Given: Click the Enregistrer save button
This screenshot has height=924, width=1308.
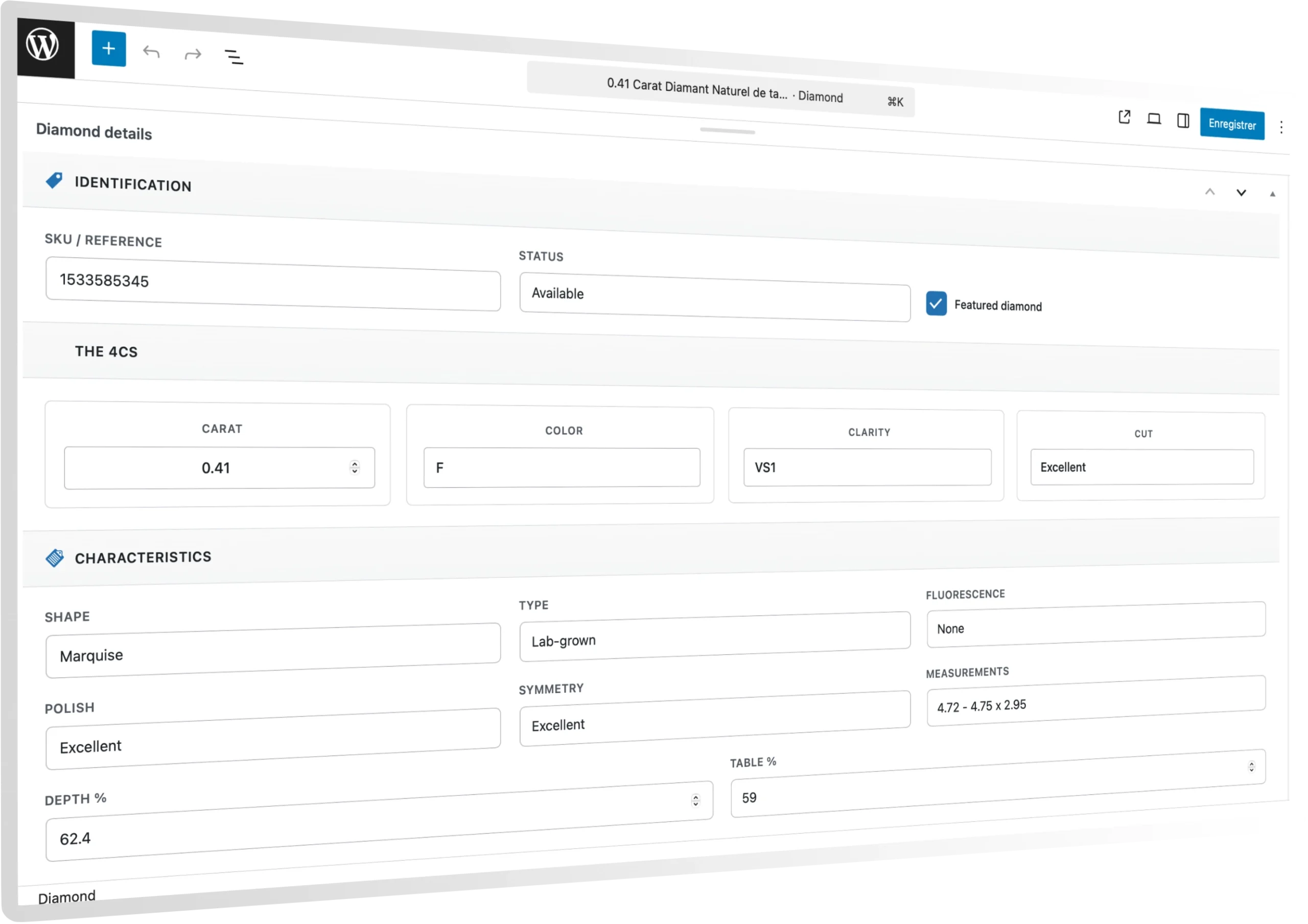Looking at the screenshot, I should click(x=1232, y=124).
